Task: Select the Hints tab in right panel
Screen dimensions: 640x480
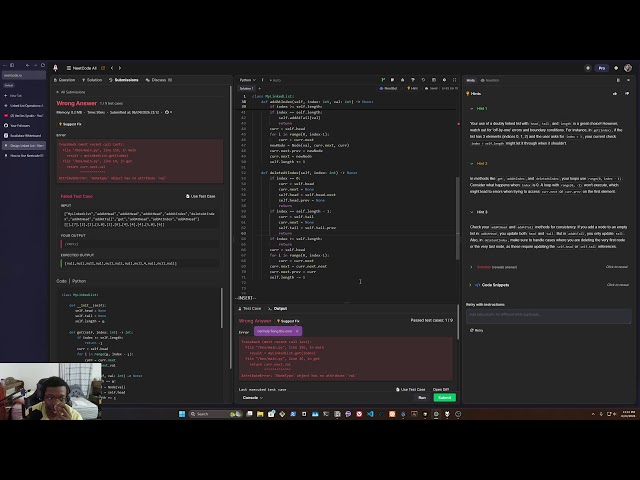Action: click(x=471, y=80)
